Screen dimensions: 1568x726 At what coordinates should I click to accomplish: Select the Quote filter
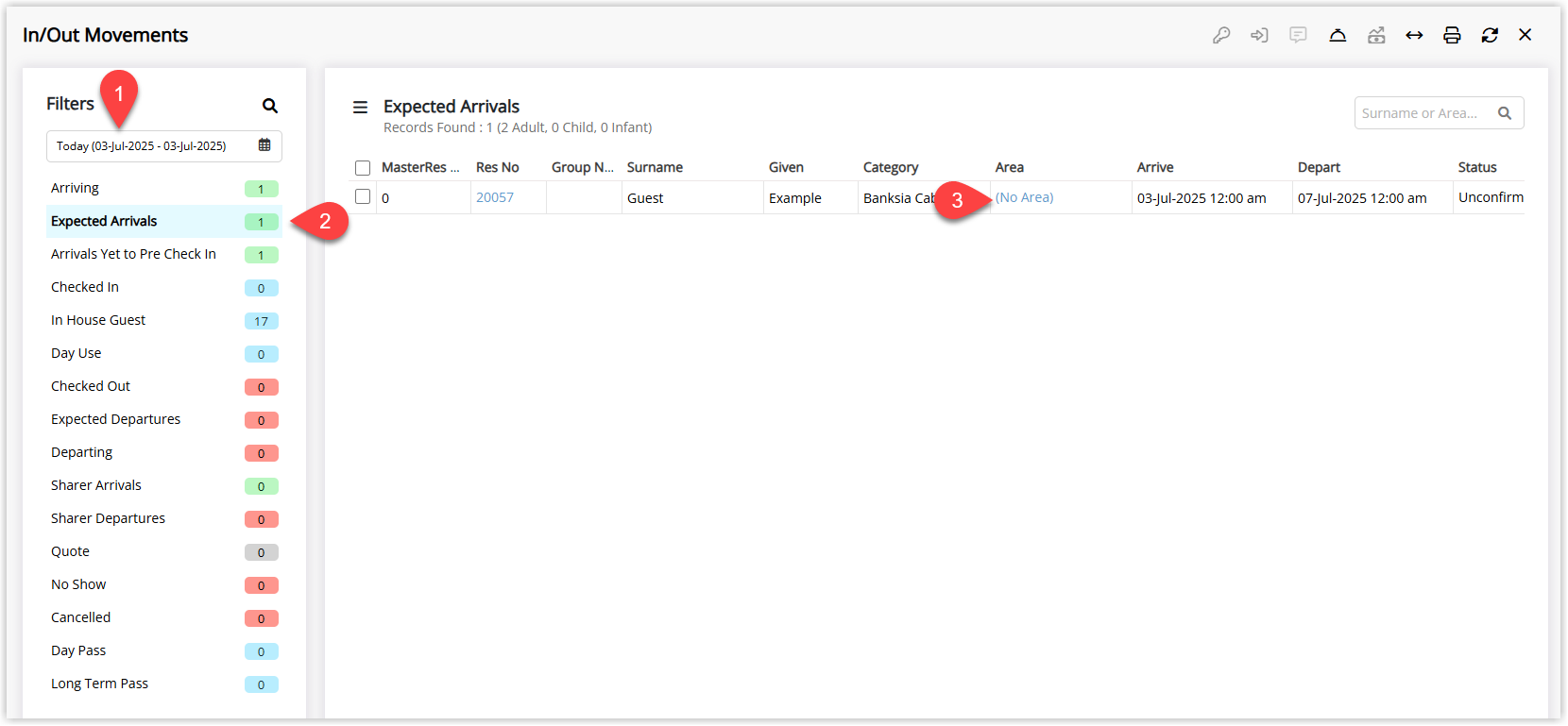click(164, 552)
